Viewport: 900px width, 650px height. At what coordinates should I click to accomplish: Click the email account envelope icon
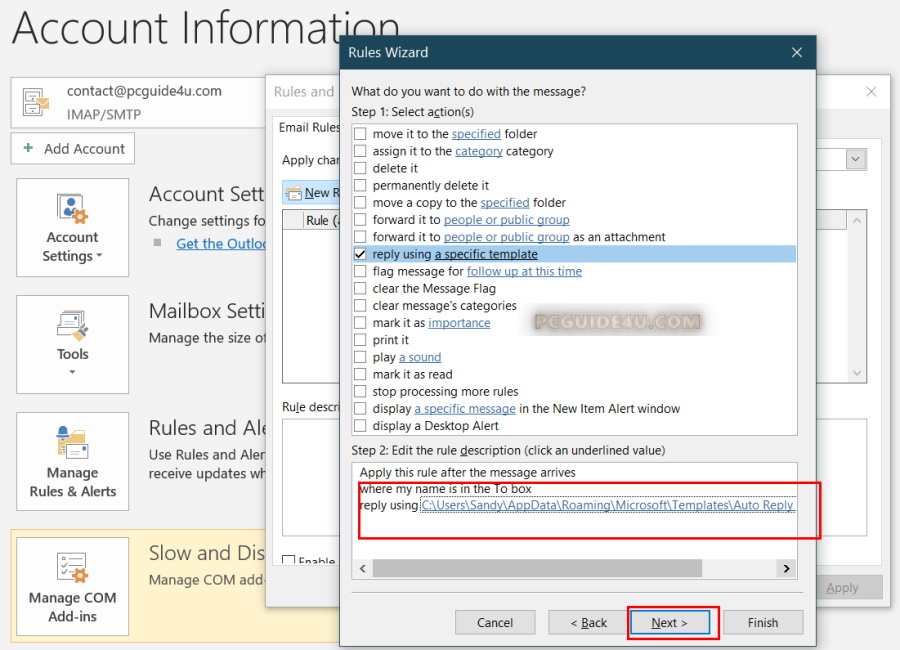click(x=37, y=102)
